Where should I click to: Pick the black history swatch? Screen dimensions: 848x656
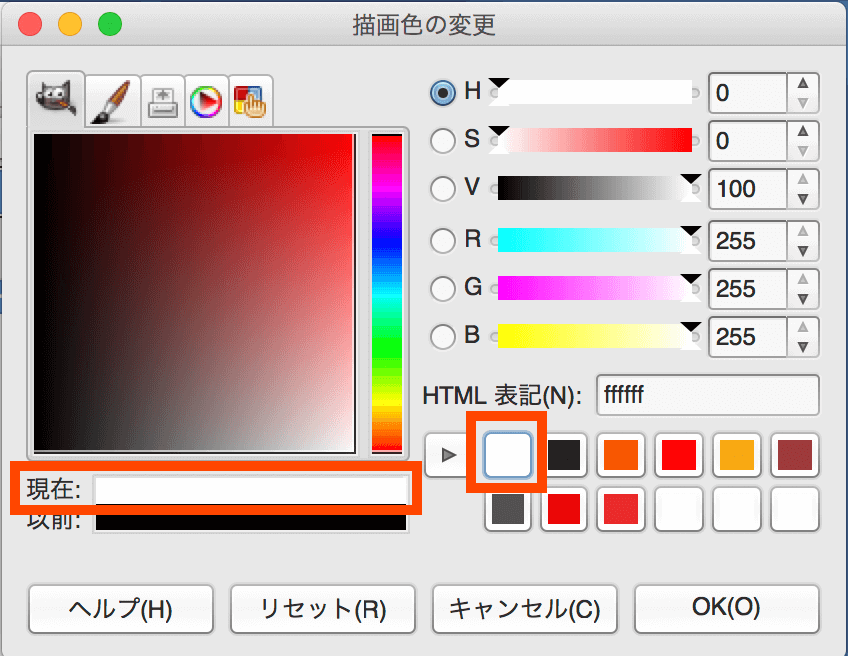[564, 455]
